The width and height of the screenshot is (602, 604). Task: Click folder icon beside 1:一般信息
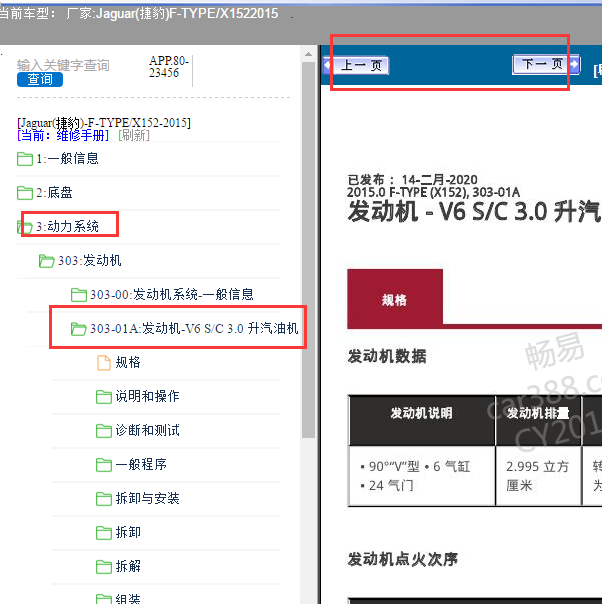click(25, 159)
